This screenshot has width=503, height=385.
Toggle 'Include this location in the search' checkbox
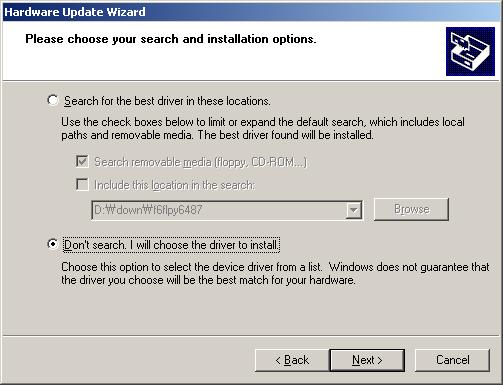click(82, 184)
